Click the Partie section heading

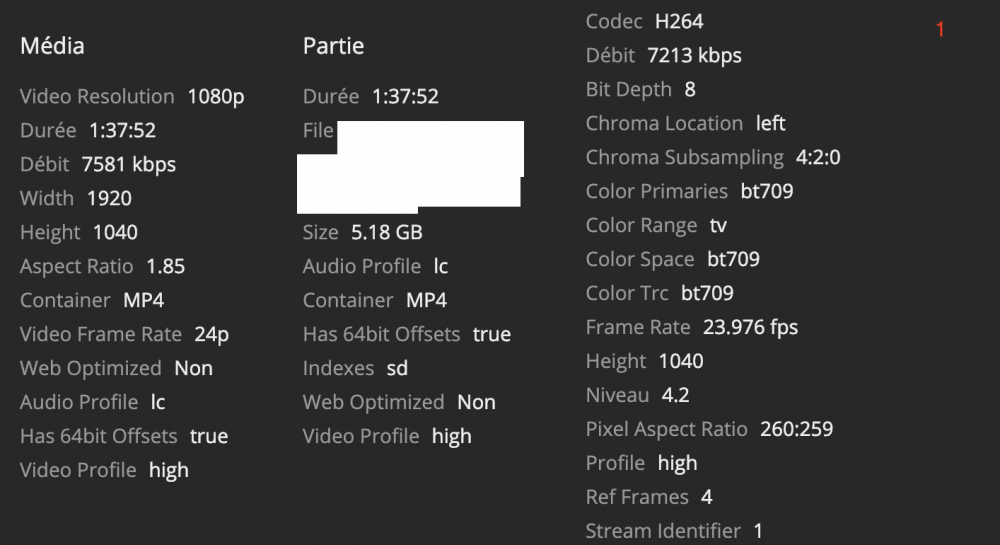tap(333, 46)
